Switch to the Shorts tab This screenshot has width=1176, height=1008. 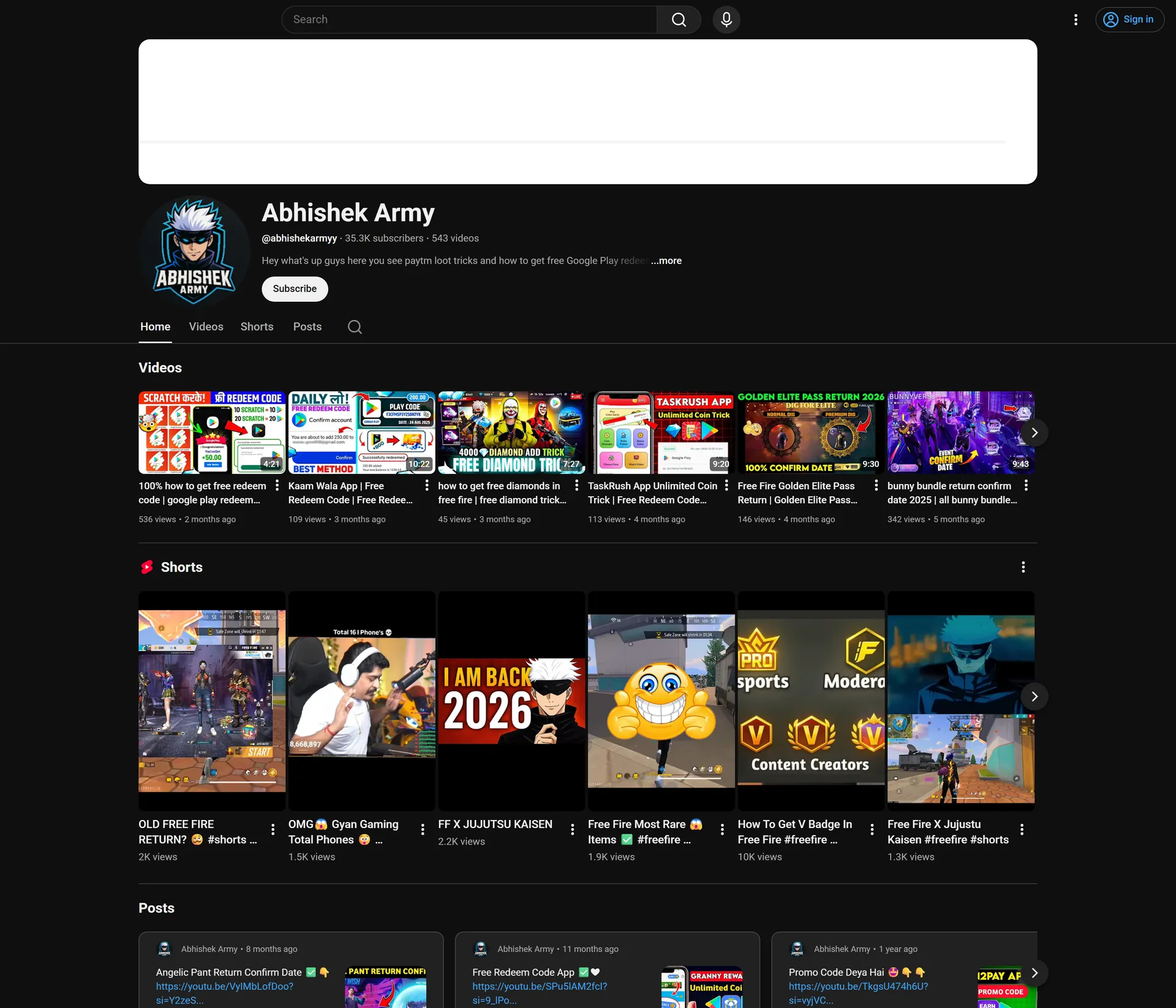(257, 327)
